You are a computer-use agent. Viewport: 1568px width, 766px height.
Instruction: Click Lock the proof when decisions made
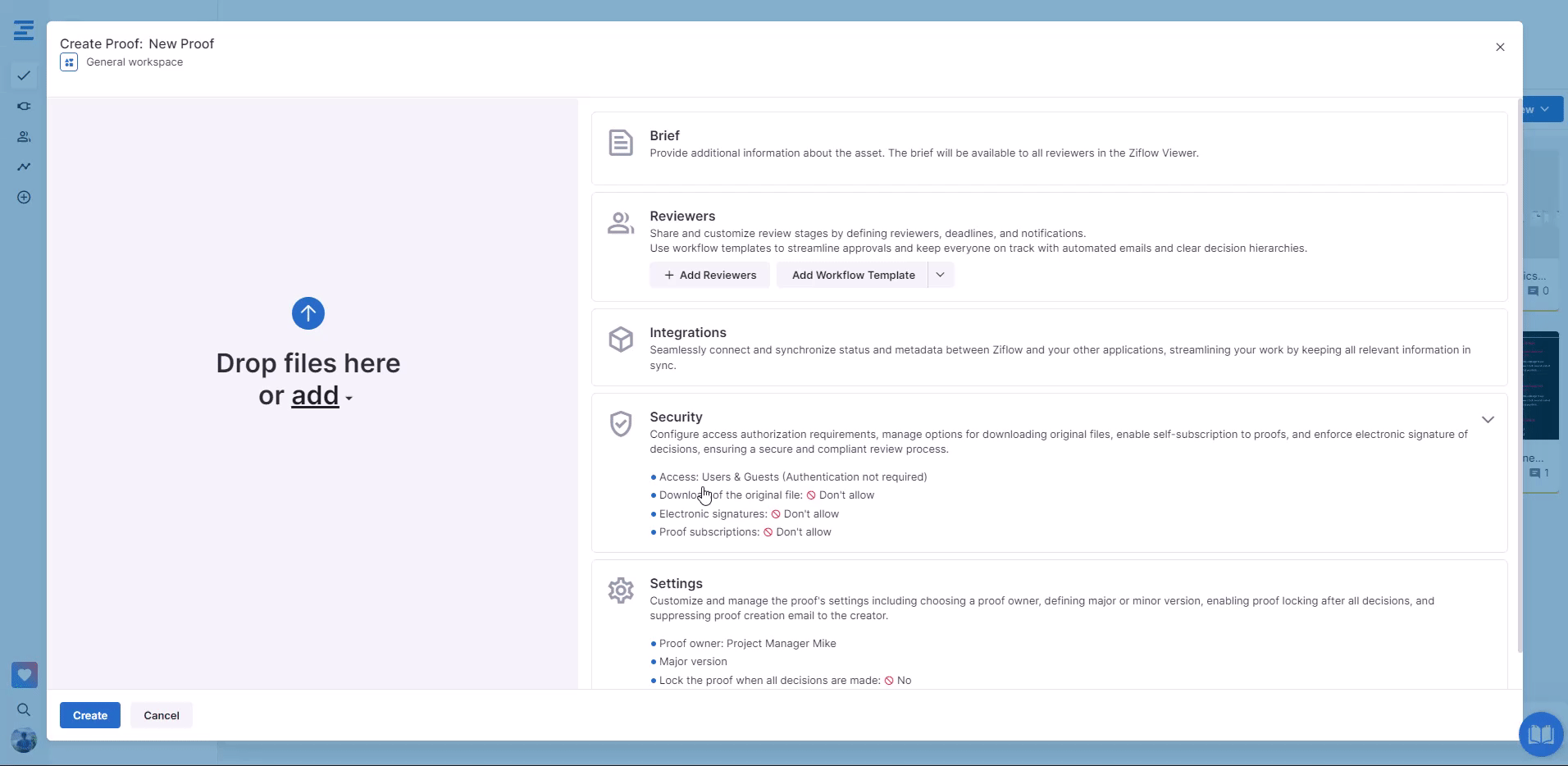(785, 681)
